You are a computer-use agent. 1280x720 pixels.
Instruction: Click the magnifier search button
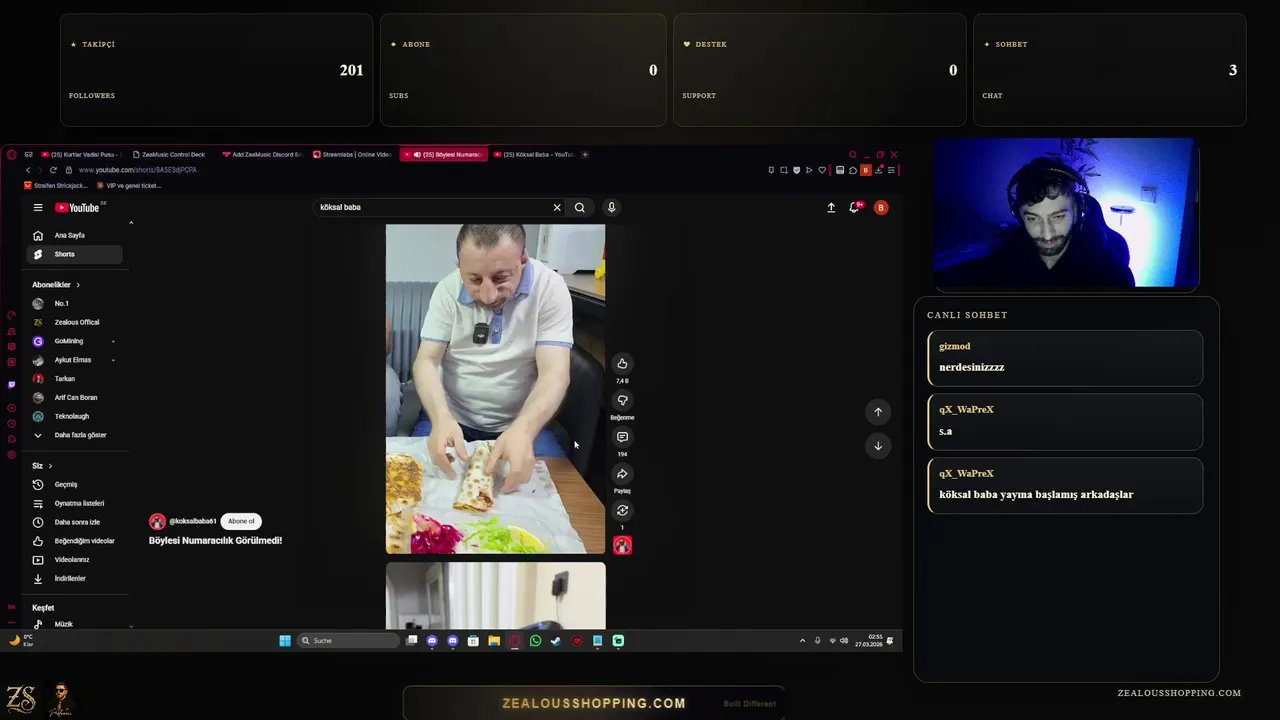point(579,208)
